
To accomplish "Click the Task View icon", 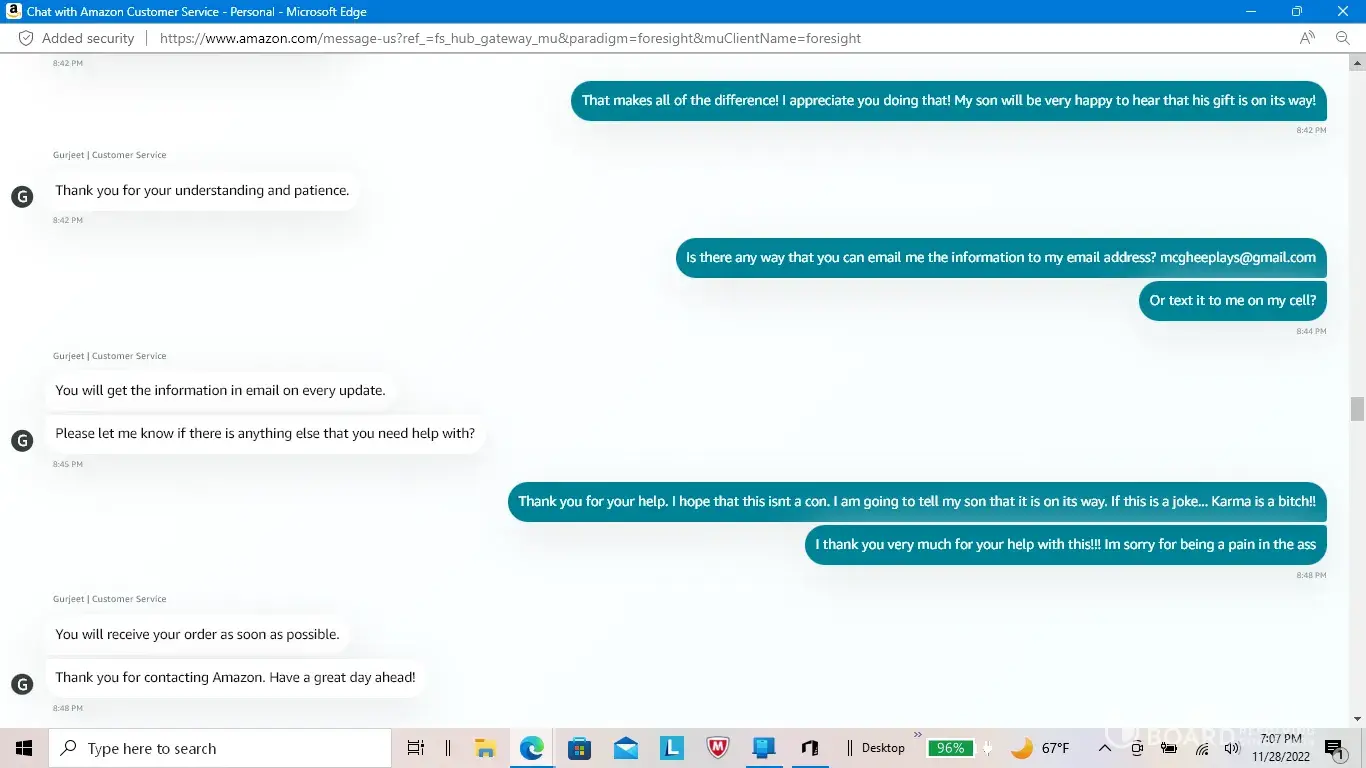I will pos(416,748).
